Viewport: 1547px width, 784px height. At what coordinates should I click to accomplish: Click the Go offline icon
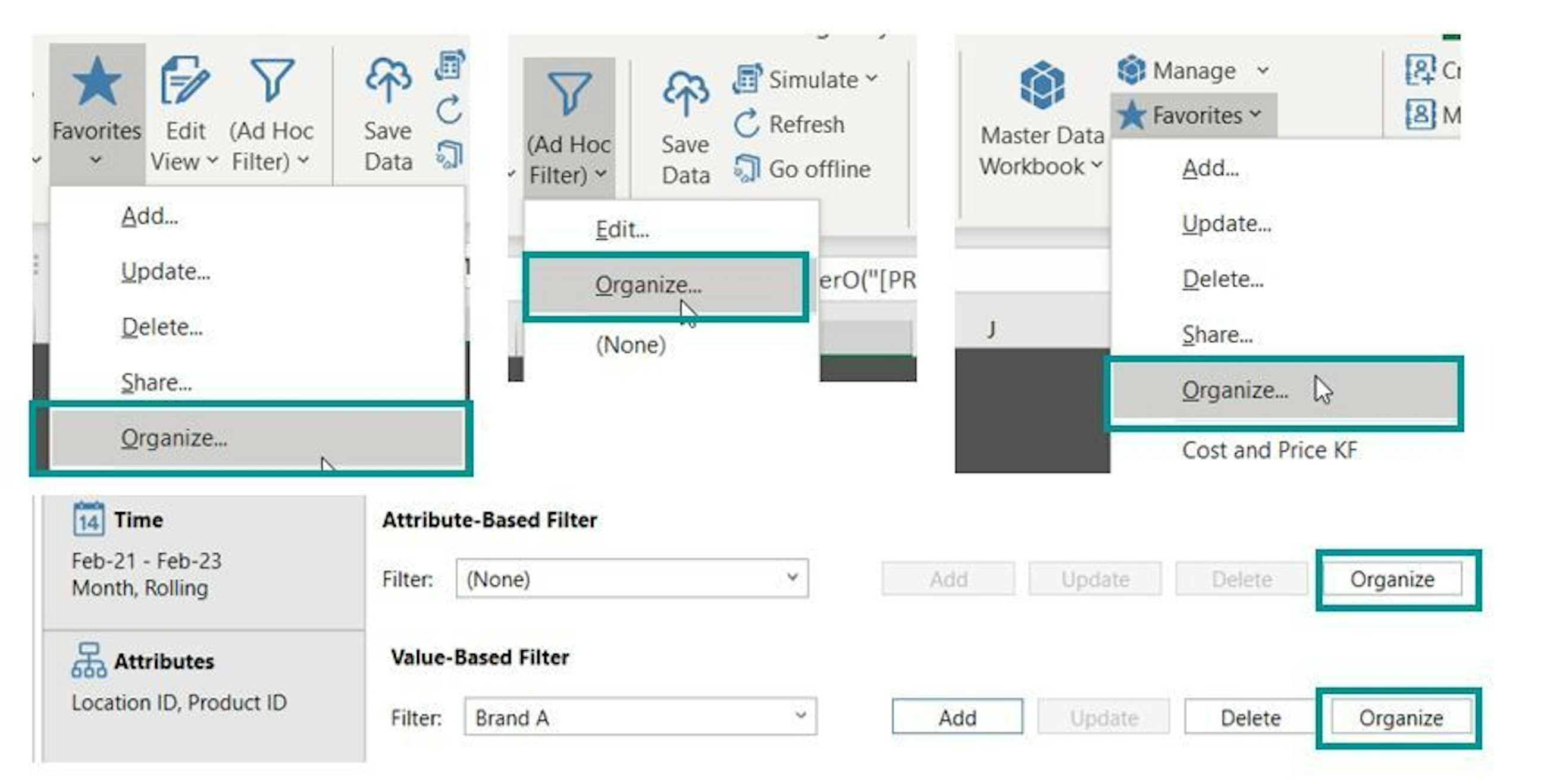[747, 169]
